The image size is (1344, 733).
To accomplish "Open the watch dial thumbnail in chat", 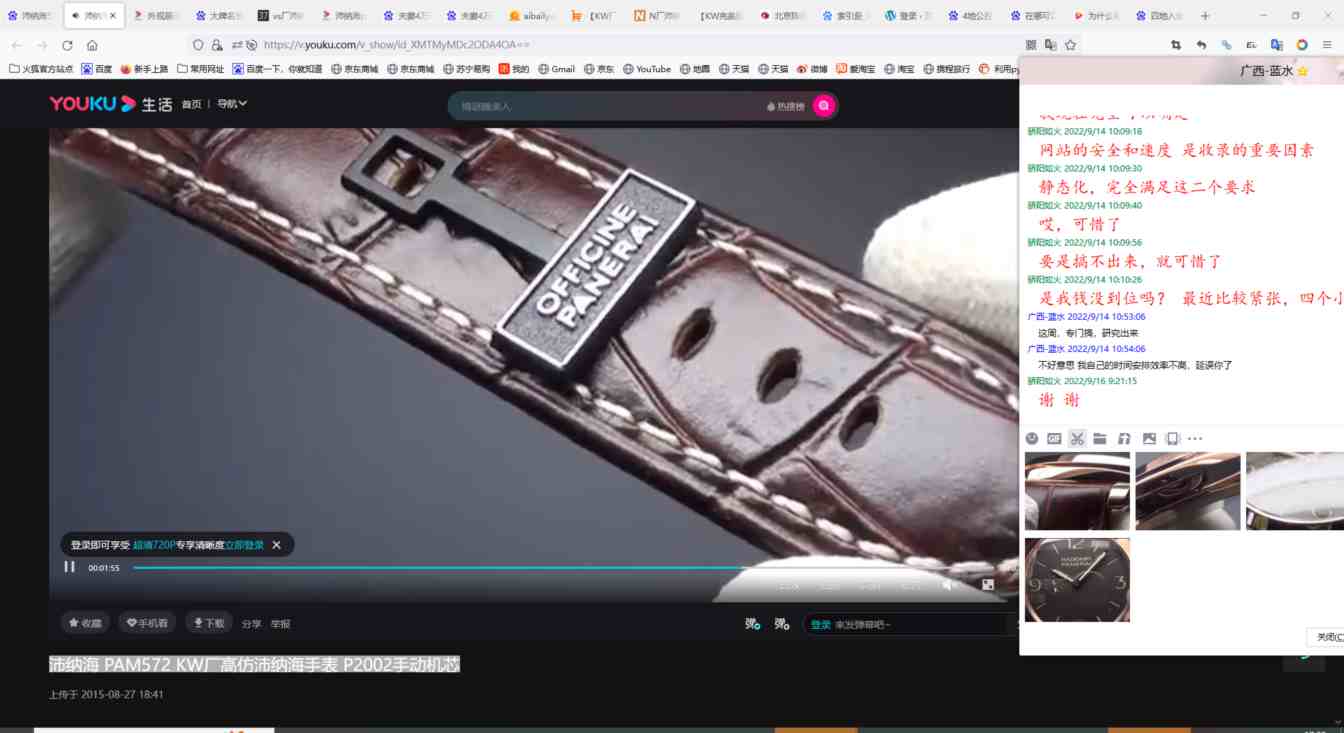I will pyautogui.click(x=1077, y=580).
